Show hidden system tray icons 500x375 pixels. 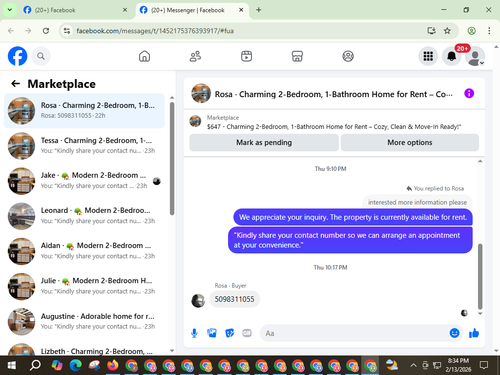coord(413,366)
